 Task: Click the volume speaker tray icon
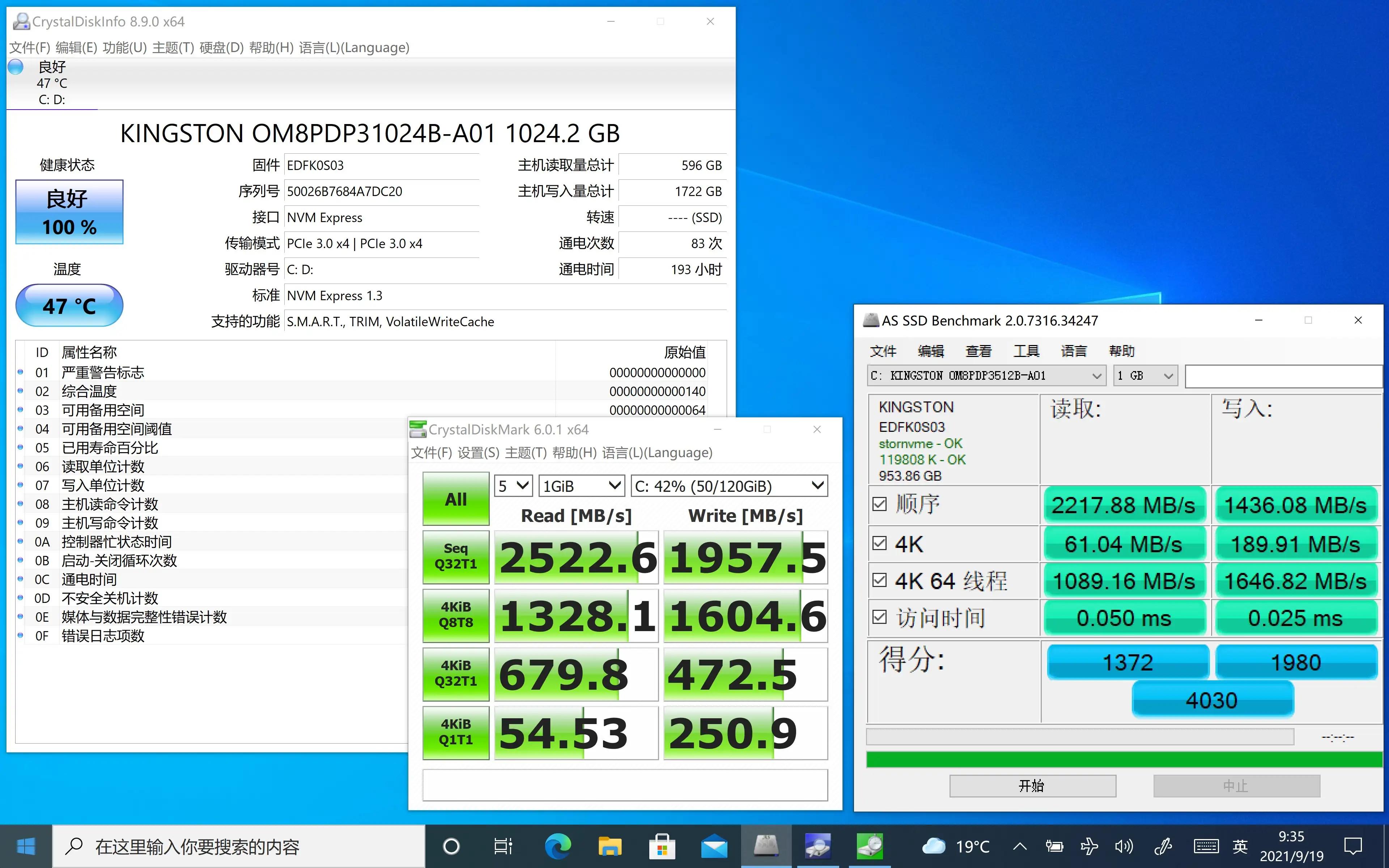coord(1123,846)
